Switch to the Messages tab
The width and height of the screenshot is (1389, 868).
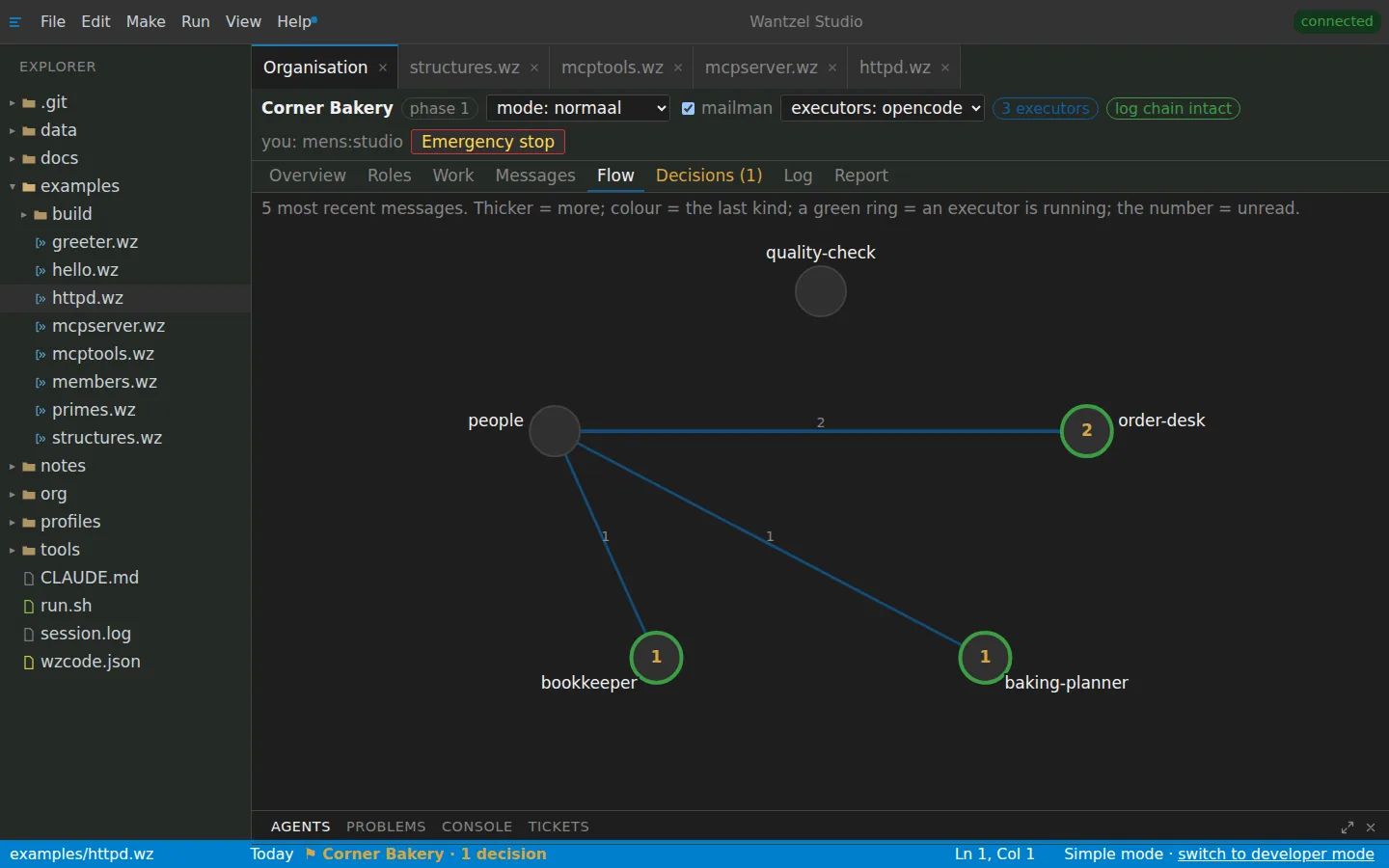pyautogui.click(x=535, y=176)
